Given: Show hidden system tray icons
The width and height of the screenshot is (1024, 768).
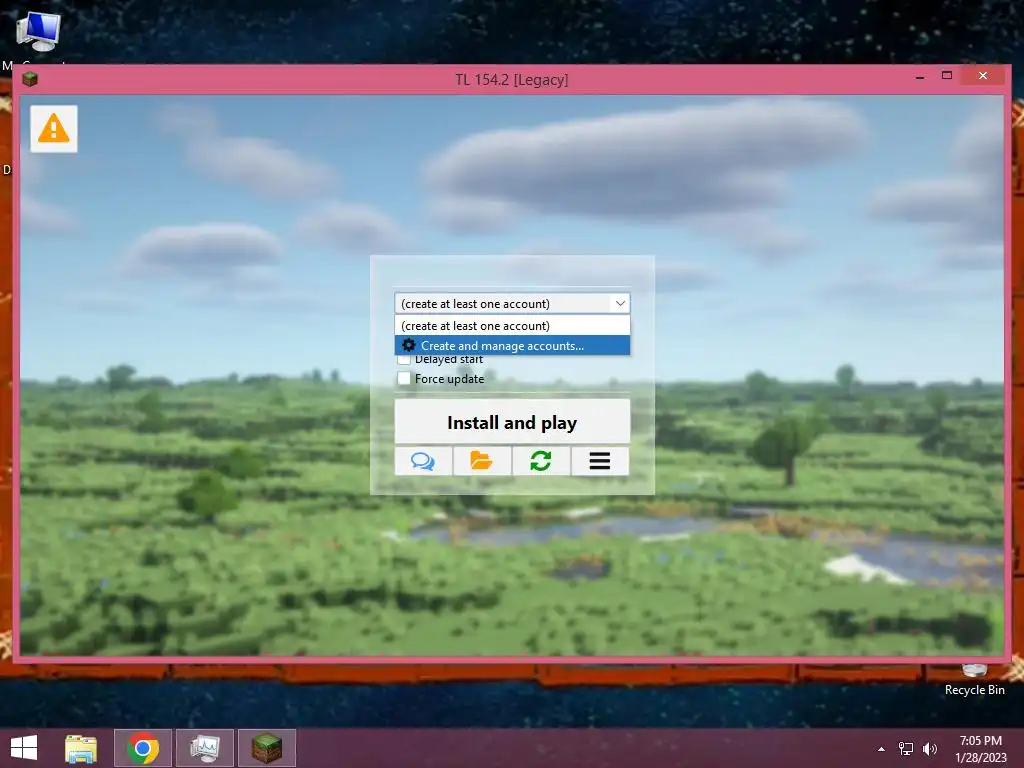Looking at the screenshot, I should (882, 749).
